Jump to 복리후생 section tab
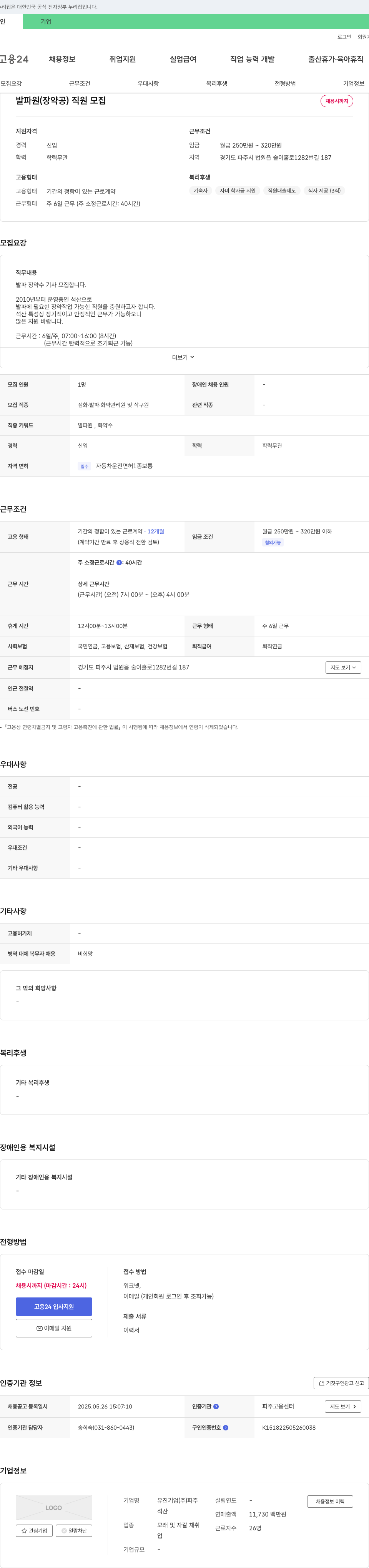 217,83
